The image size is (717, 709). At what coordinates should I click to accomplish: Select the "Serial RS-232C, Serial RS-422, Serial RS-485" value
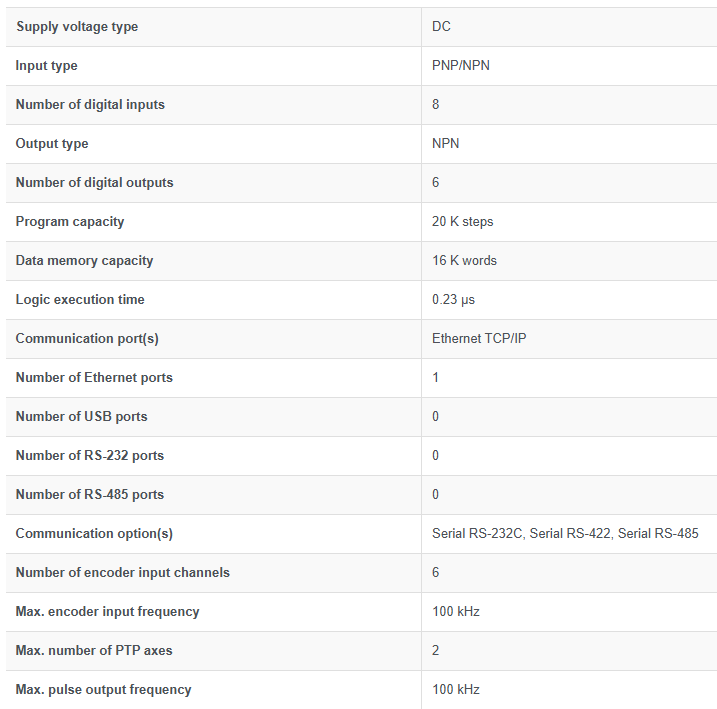(x=565, y=534)
